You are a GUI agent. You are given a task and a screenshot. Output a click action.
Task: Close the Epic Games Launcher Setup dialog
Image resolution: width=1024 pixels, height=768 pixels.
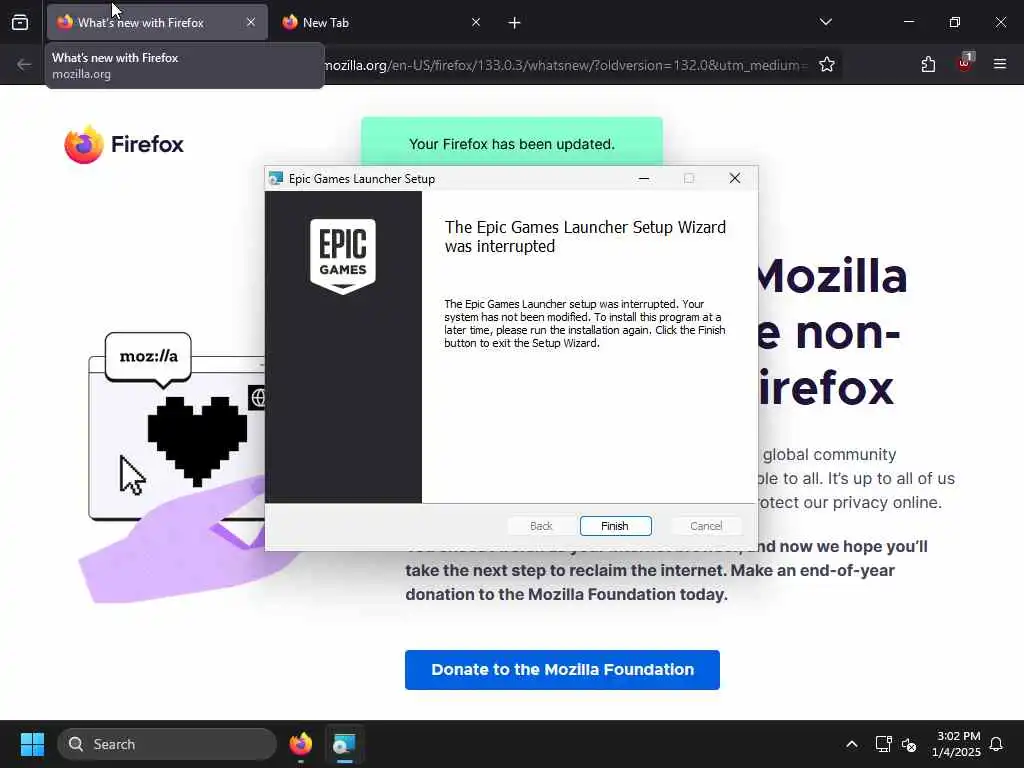click(x=735, y=178)
